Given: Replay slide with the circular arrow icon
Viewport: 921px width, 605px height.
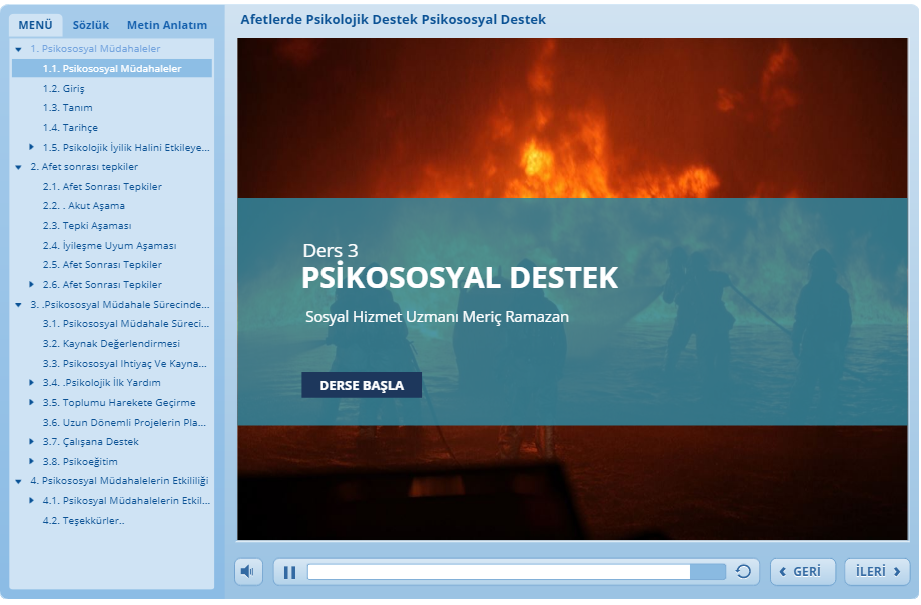Looking at the screenshot, I should point(743,572).
